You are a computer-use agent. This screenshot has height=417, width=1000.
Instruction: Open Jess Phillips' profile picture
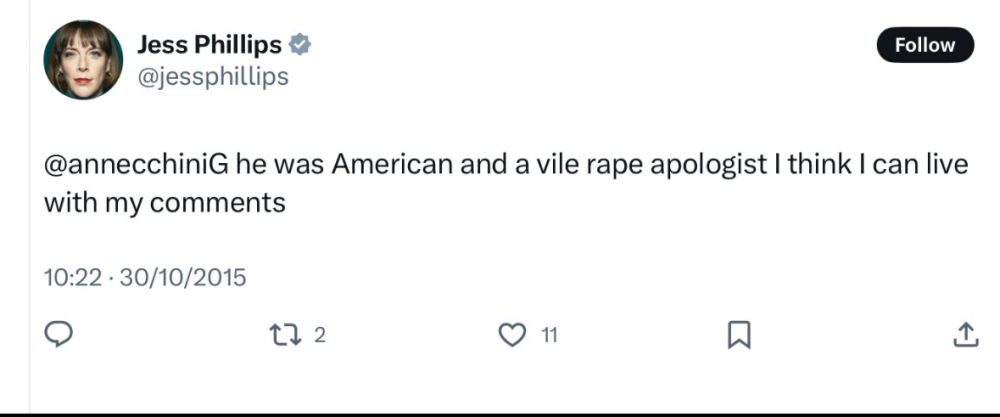[x=83, y=60]
